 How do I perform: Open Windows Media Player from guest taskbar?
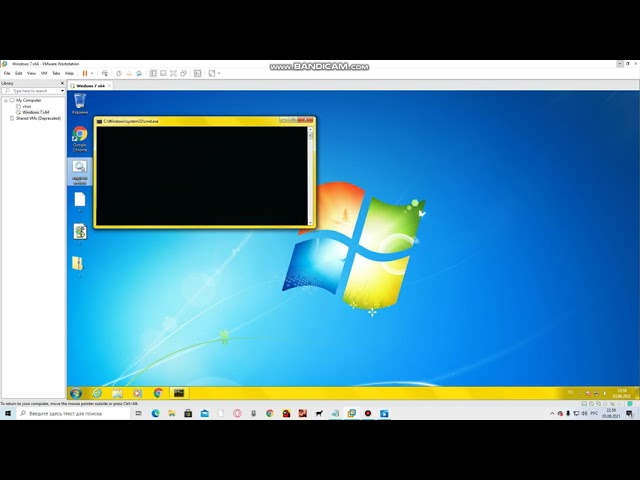pyautogui.click(x=138, y=393)
